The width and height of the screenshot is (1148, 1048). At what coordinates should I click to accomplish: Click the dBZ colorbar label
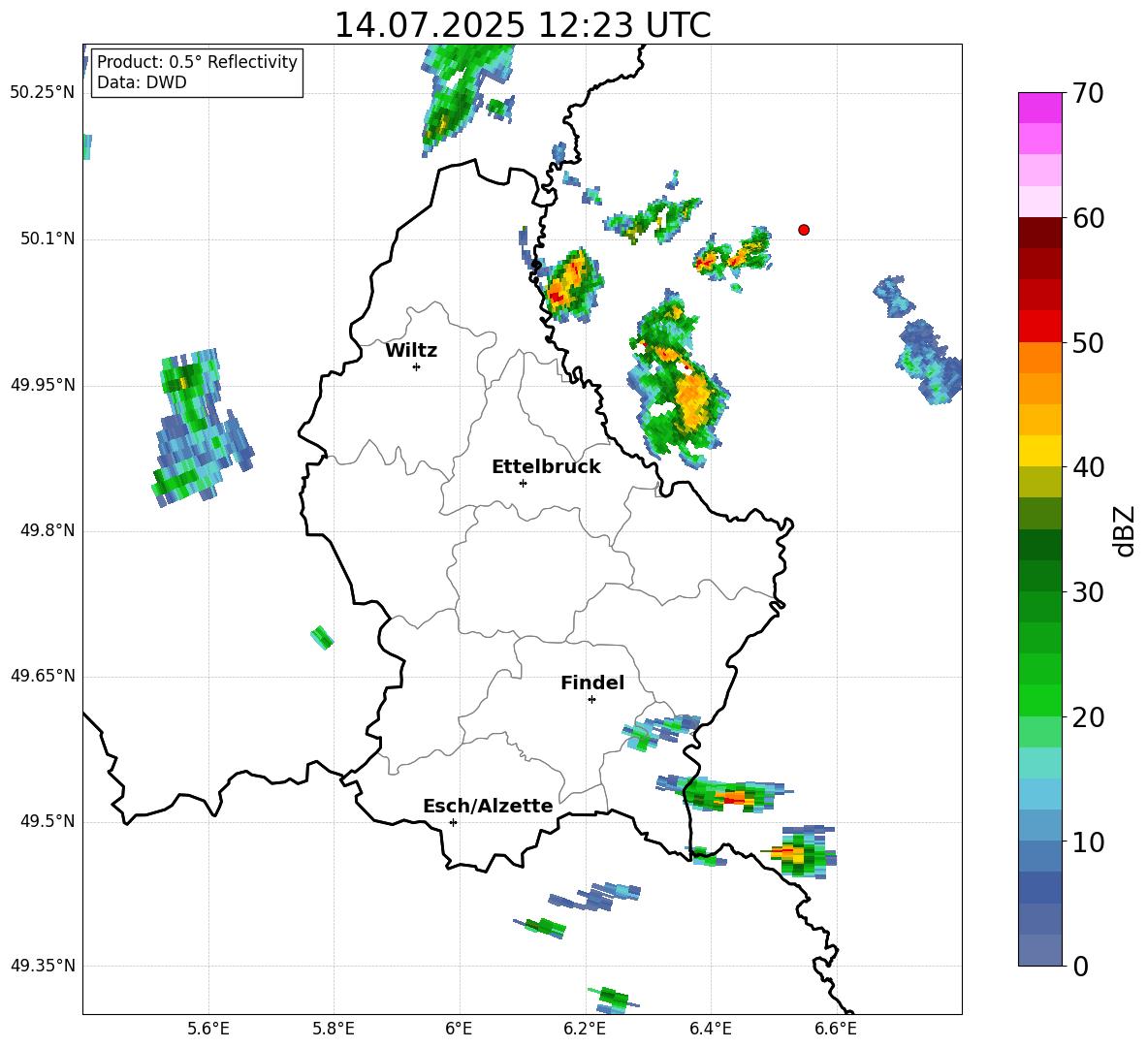pyautogui.click(x=1124, y=530)
